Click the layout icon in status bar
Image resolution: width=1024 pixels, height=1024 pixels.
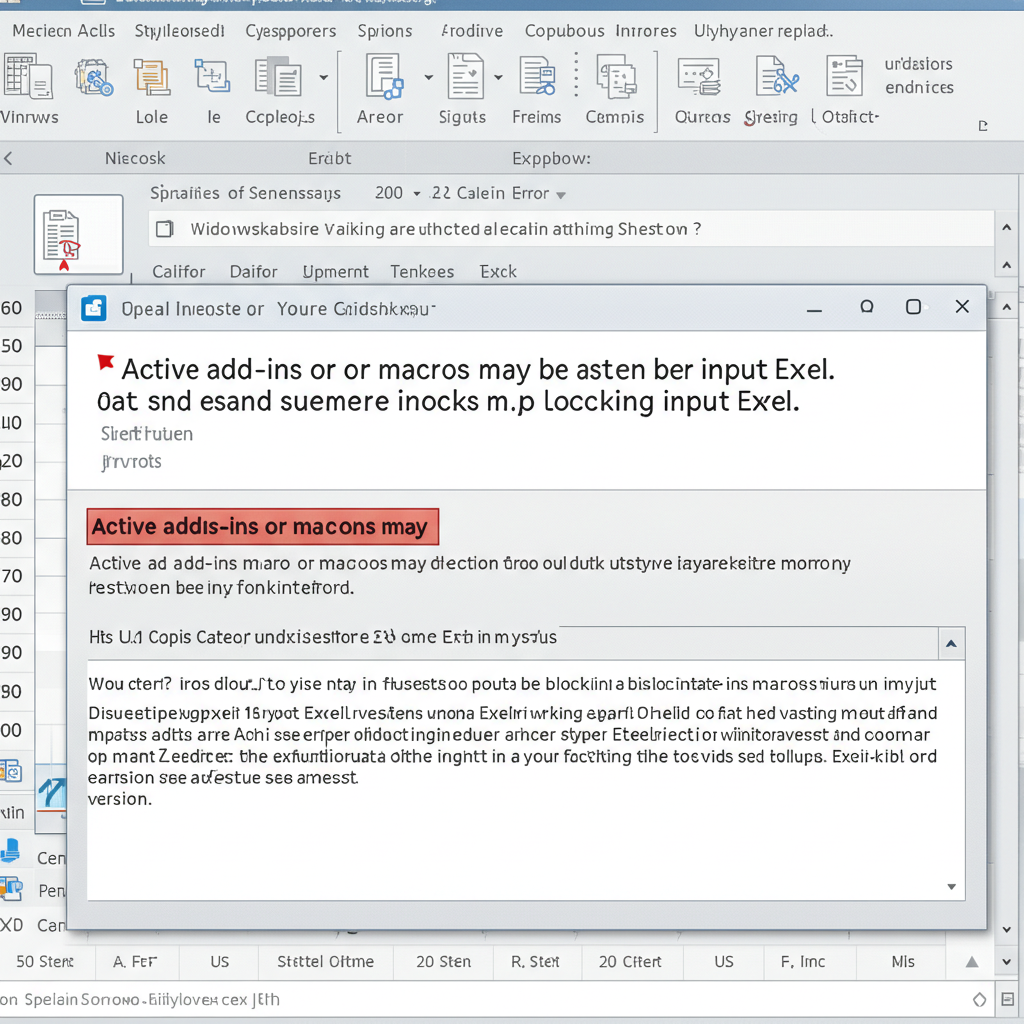[1007, 1000]
